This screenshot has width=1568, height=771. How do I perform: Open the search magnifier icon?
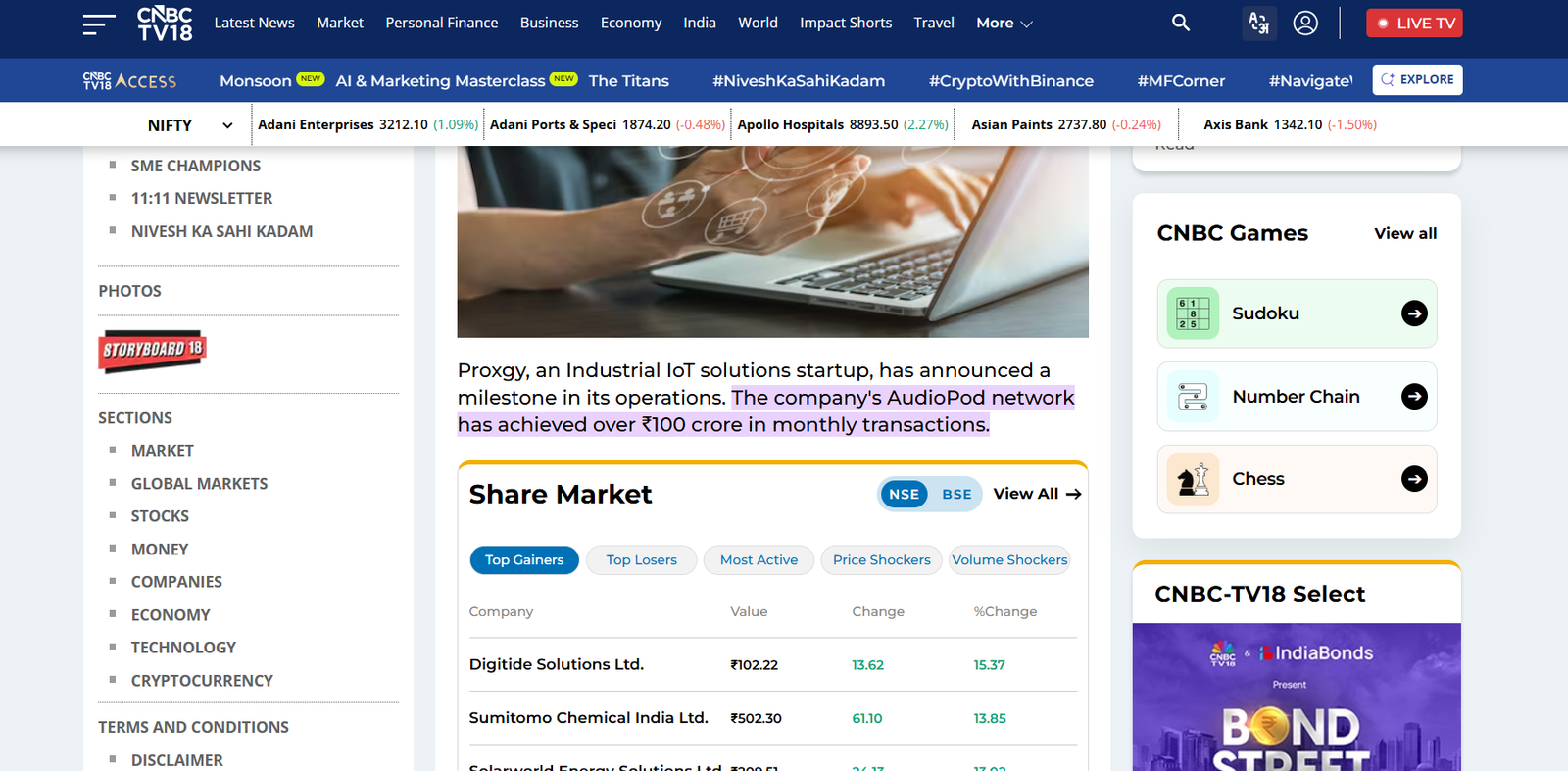pyautogui.click(x=1181, y=23)
